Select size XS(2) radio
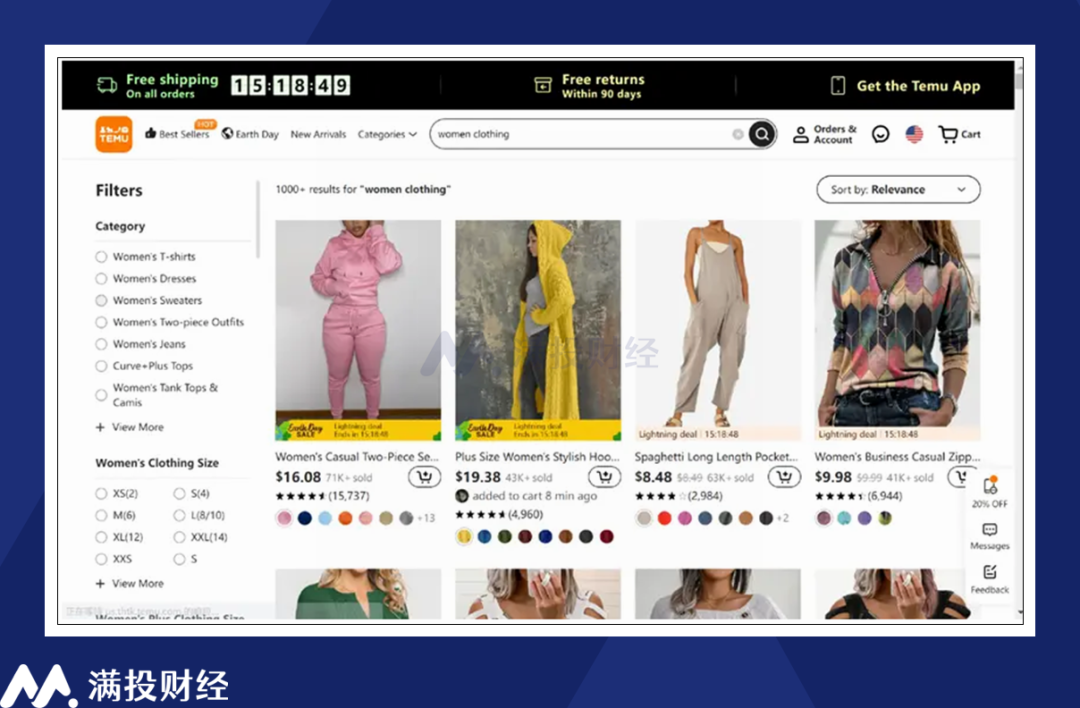The width and height of the screenshot is (1080, 708). [101, 493]
